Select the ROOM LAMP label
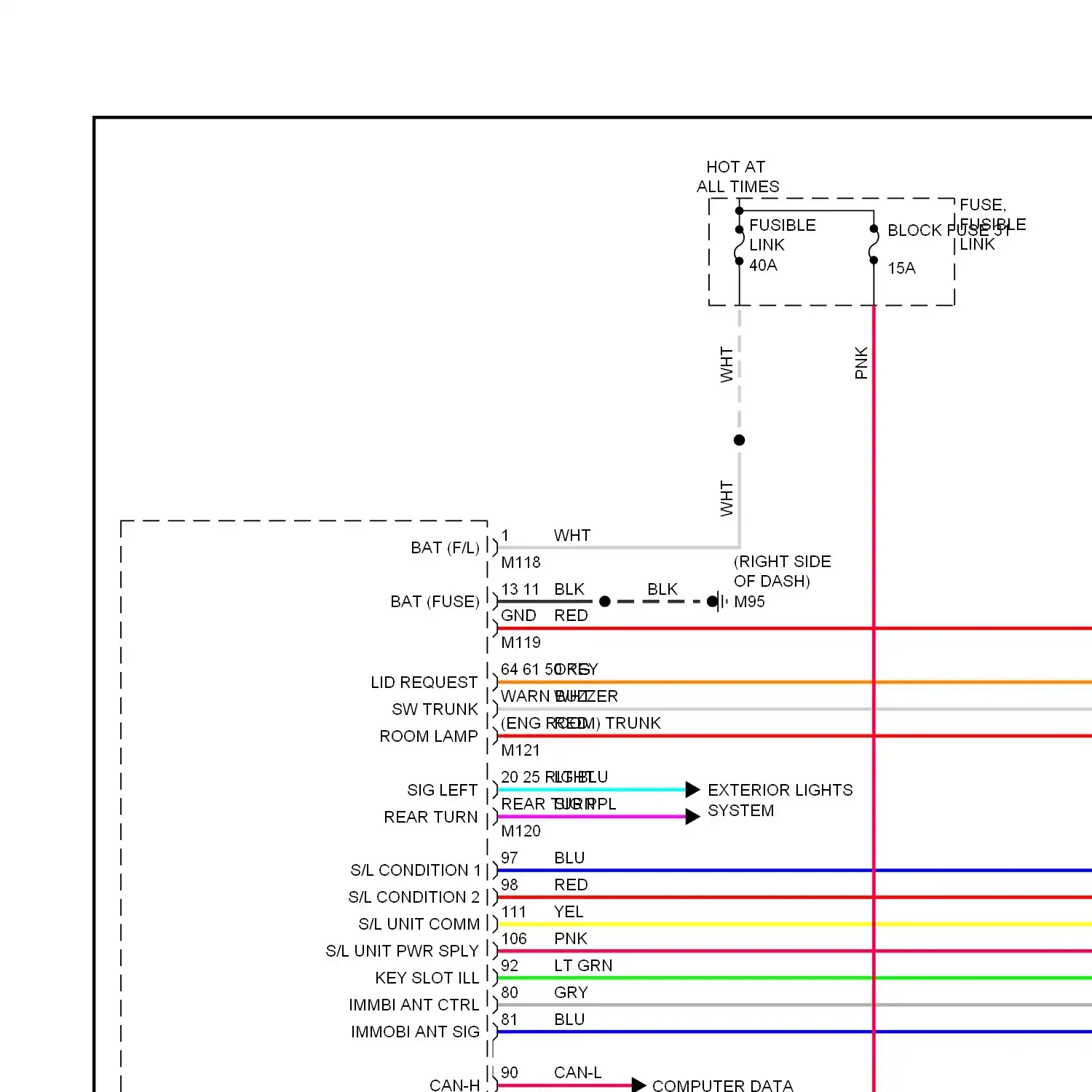 click(428, 736)
